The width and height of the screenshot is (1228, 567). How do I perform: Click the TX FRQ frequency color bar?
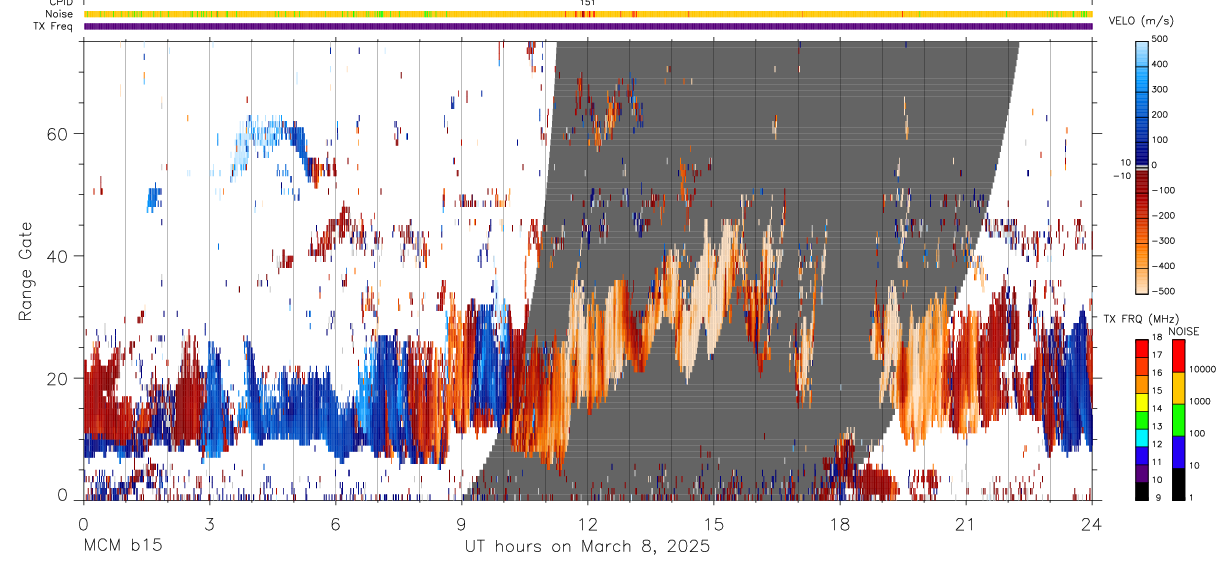[x=1142, y=420]
